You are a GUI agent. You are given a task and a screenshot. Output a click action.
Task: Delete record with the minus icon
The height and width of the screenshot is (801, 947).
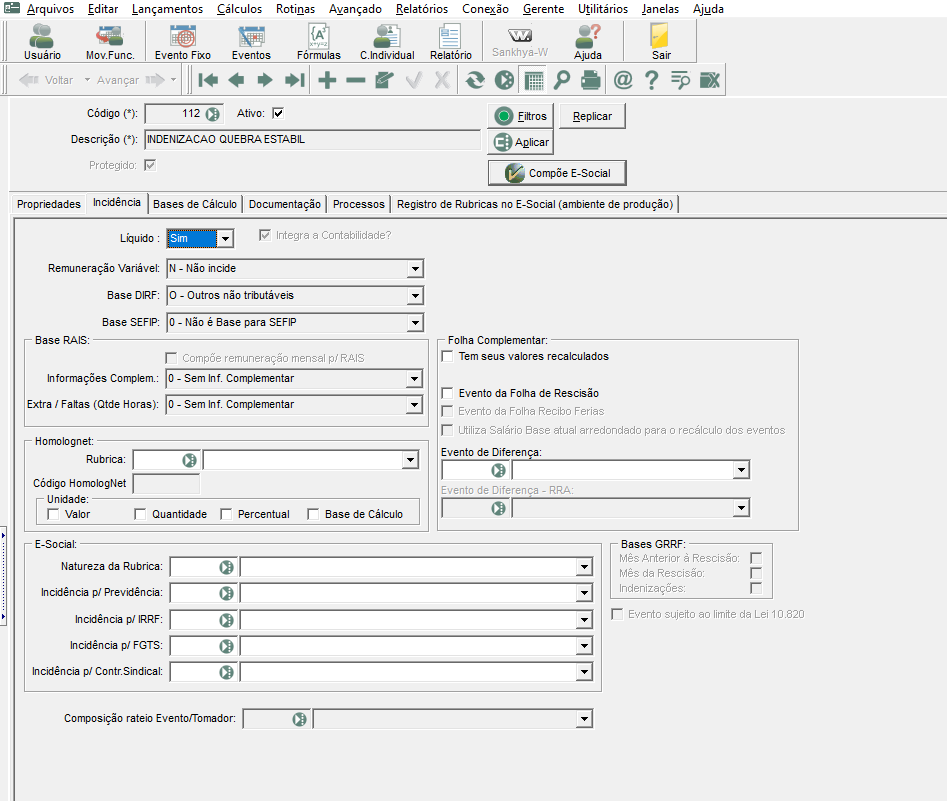point(356,80)
